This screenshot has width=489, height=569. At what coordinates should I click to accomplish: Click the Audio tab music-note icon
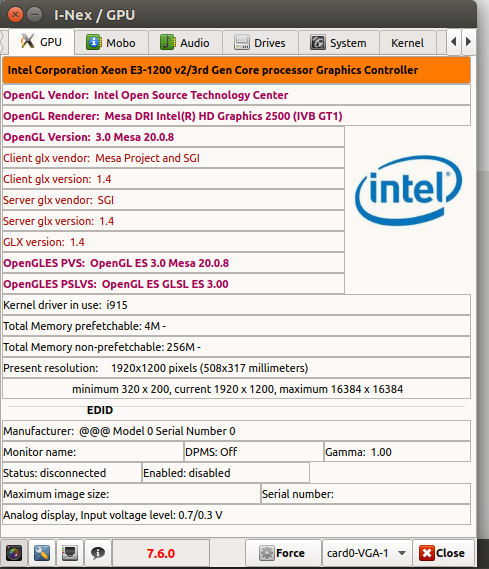click(168, 42)
